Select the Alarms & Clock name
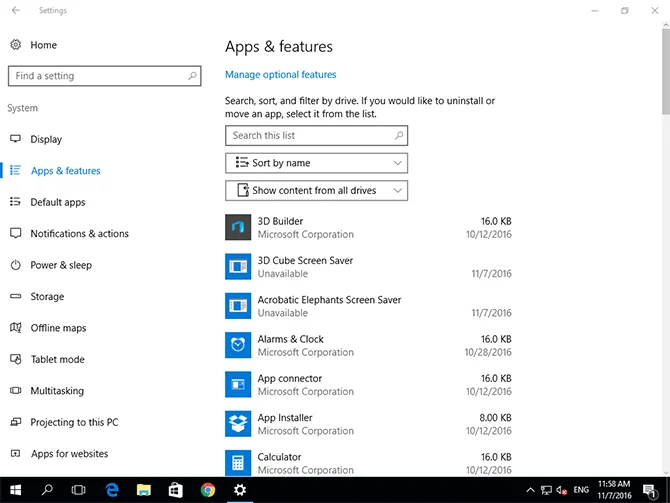Screen dimensions: 670x503 coord(291,339)
